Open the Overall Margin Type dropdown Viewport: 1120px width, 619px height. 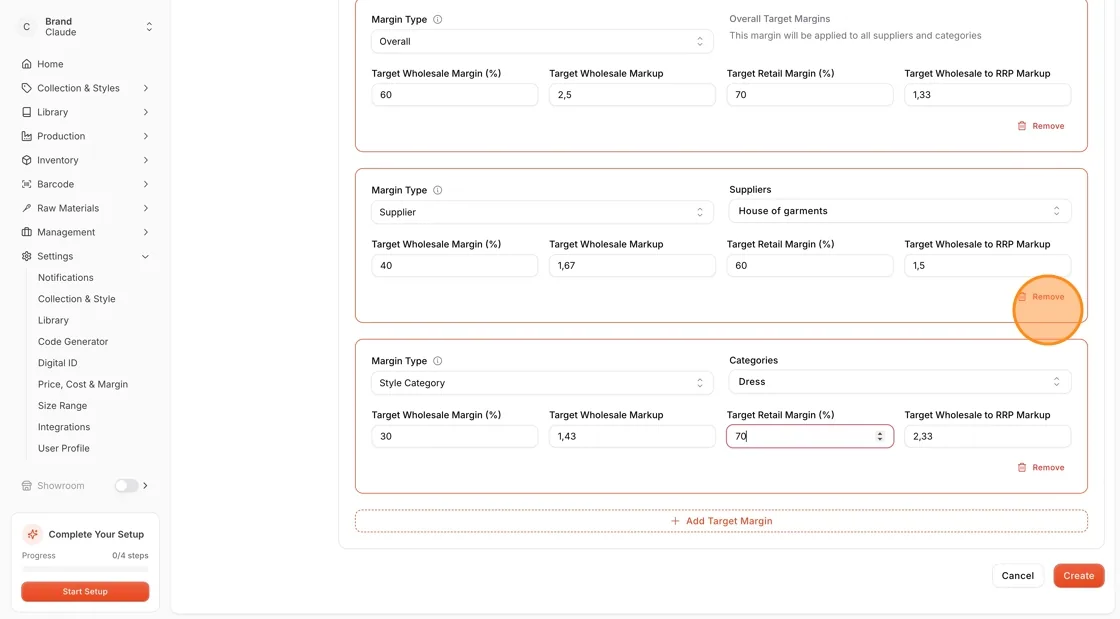pos(542,41)
